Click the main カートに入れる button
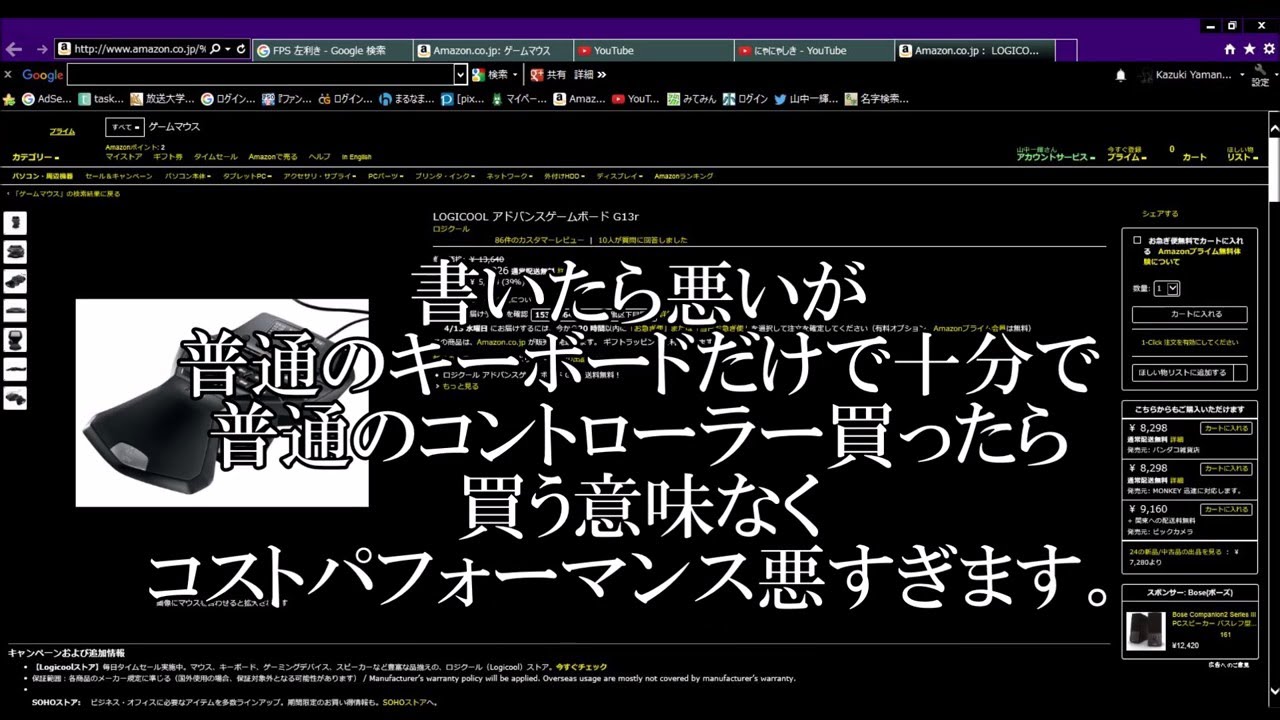Screen dimensions: 1280x720 1190,314
